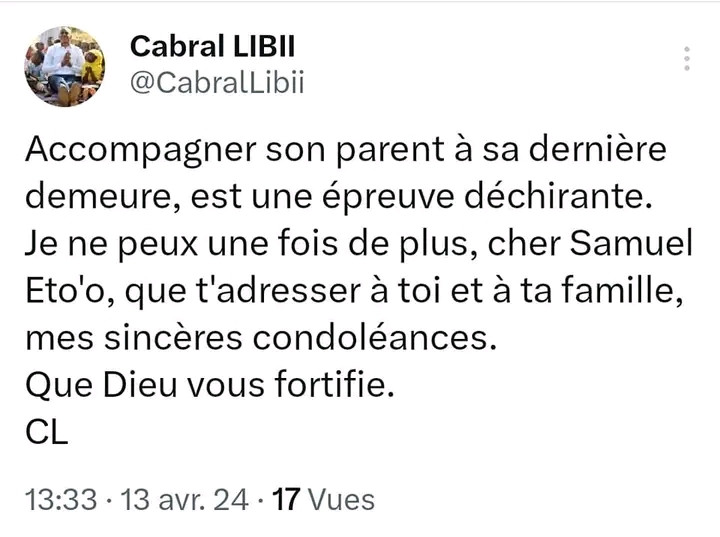Click the Vues label
Viewport: 720px width, 537px height.
coord(341,499)
